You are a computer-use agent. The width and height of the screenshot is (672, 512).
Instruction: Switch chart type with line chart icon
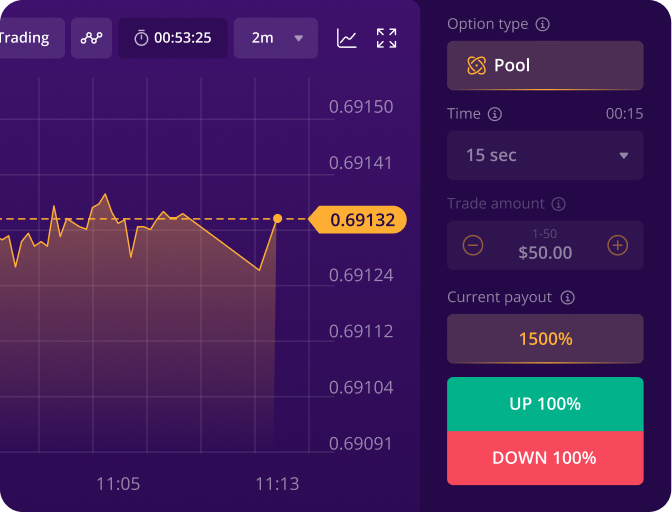coord(347,38)
